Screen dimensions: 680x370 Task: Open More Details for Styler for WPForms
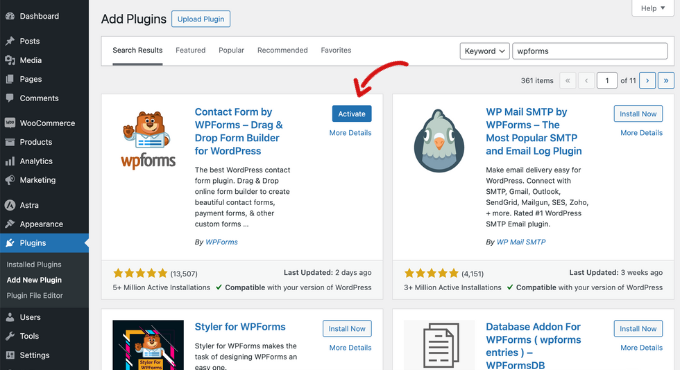[x=350, y=347]
